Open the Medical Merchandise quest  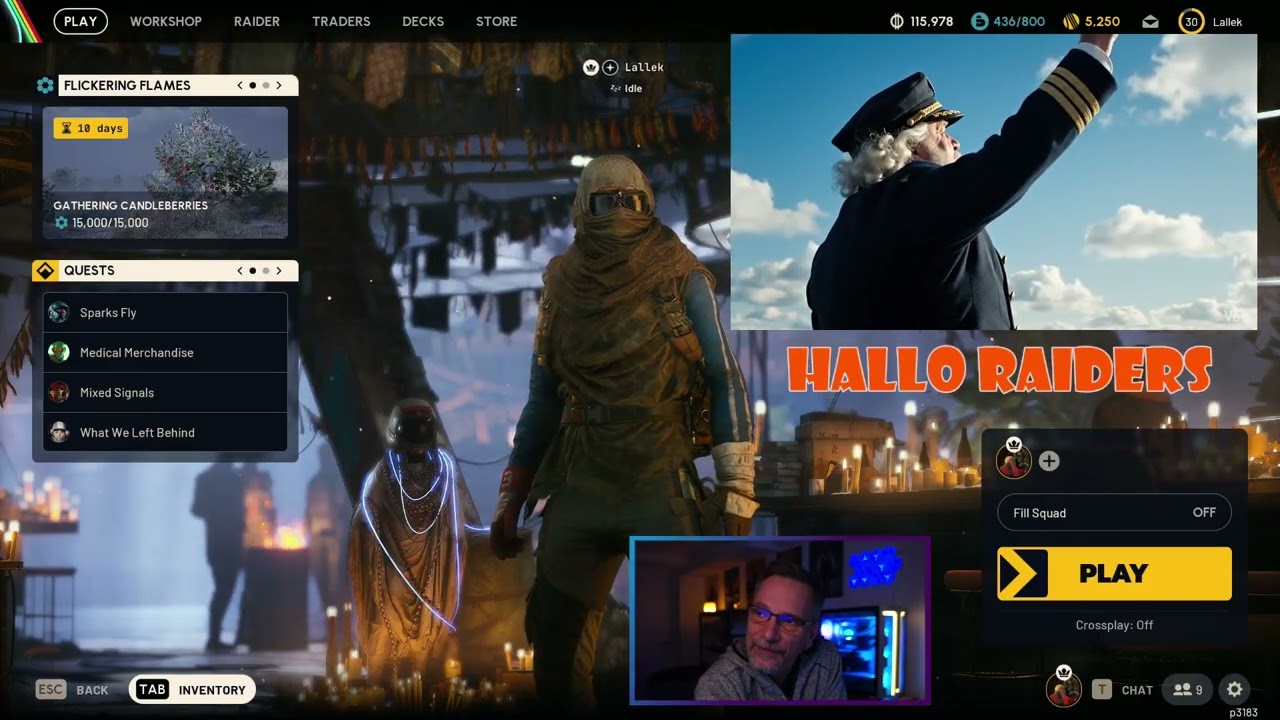166,352
